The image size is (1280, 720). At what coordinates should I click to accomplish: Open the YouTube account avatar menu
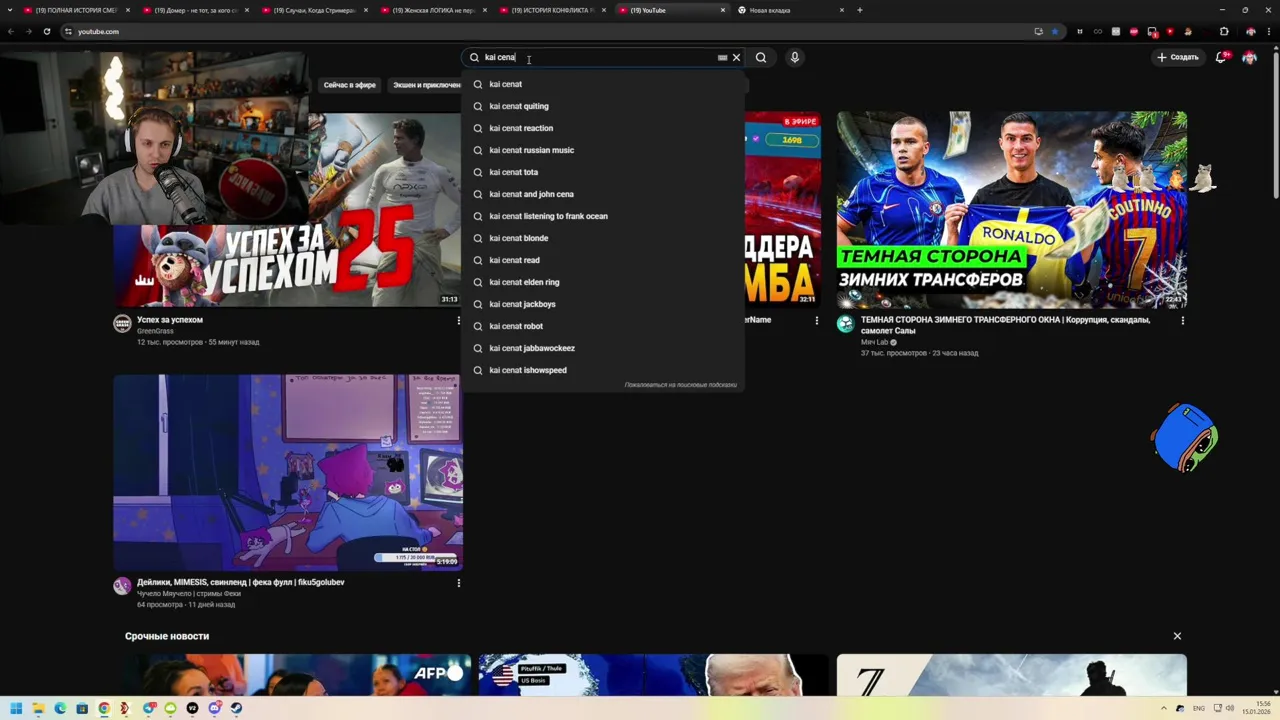(x=1249, y=57)
